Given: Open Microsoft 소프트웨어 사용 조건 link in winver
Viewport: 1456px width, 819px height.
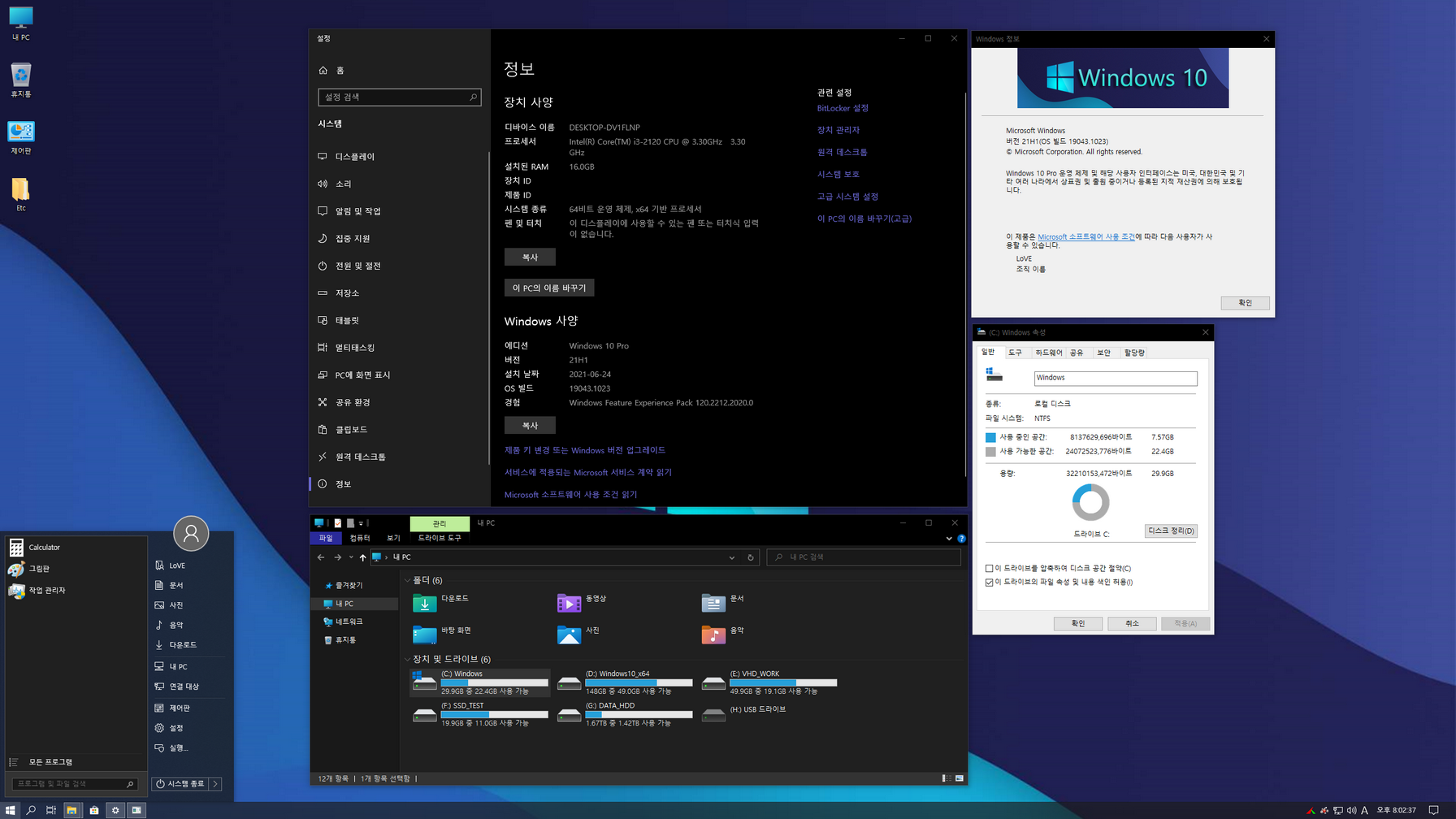Looking at the screenshot, I should [x=1085, y=237].
